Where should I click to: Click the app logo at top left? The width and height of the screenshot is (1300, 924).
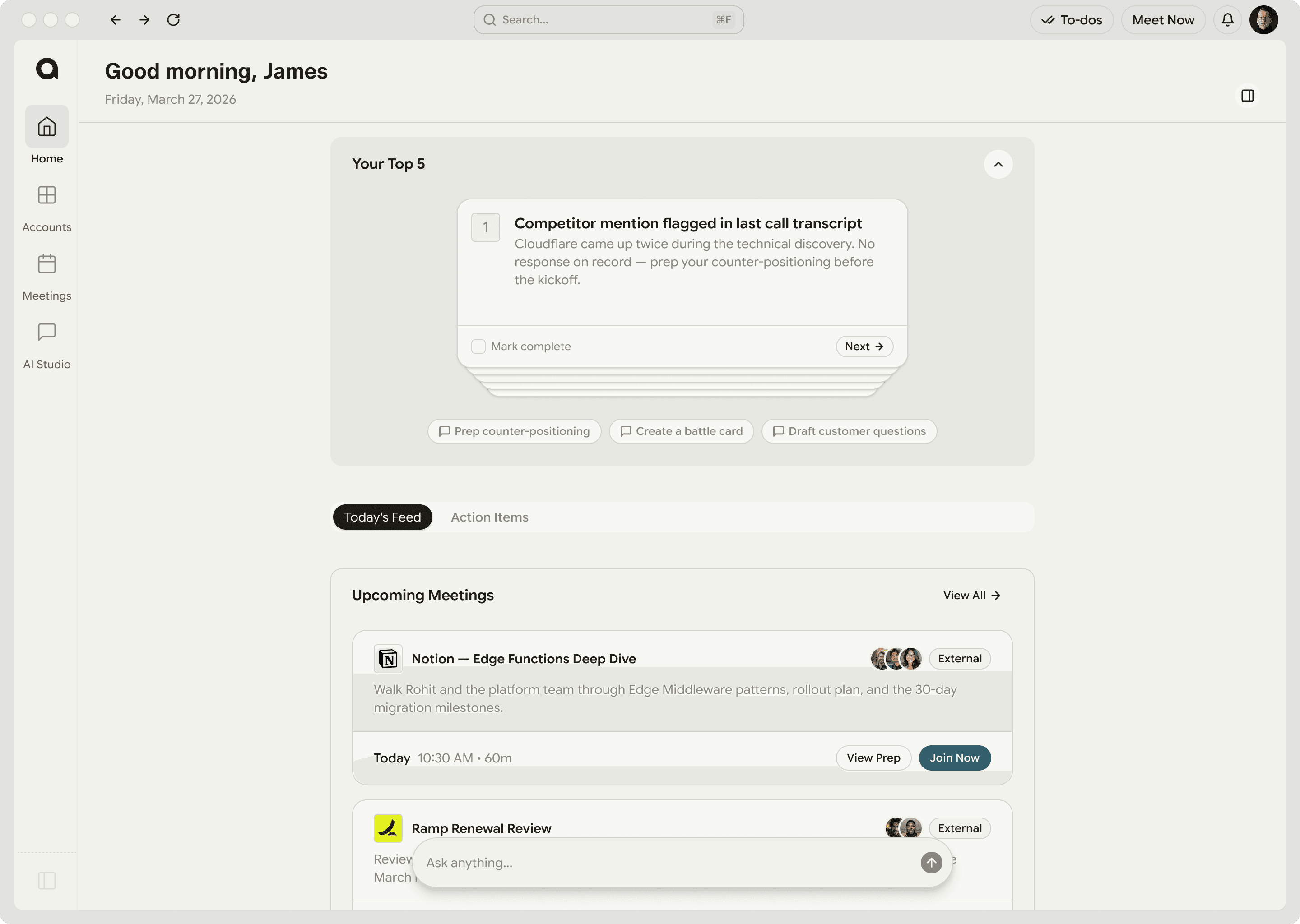click(x=48, y=68)
